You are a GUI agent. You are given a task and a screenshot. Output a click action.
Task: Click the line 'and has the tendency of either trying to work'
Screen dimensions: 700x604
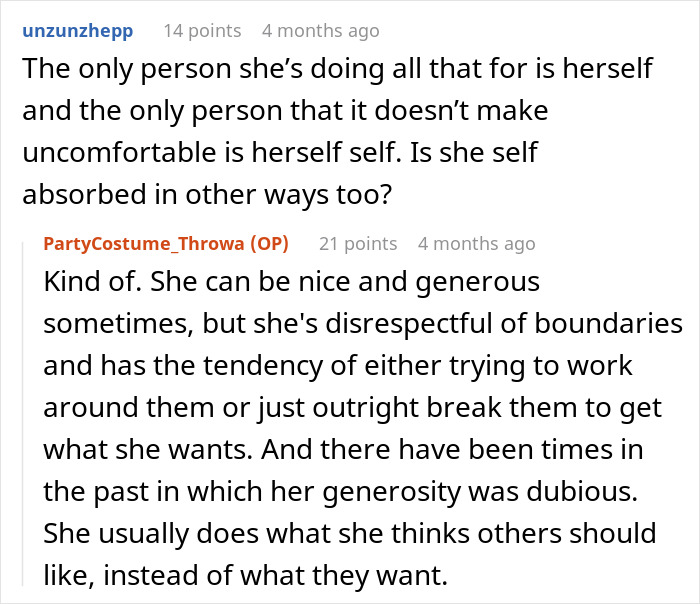point(338,366)
